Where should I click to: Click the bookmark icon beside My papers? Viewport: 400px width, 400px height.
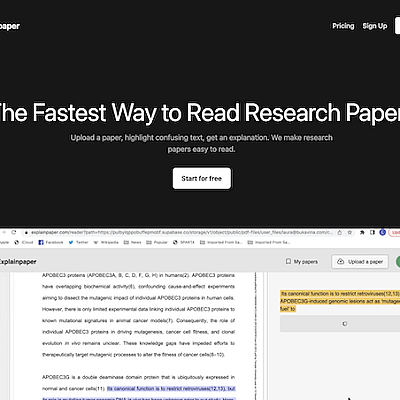[288, 262]
